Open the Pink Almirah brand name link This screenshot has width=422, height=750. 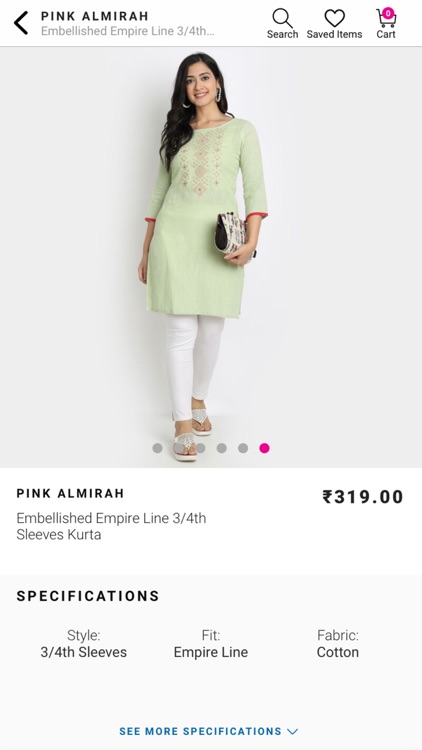coord(70,493)
